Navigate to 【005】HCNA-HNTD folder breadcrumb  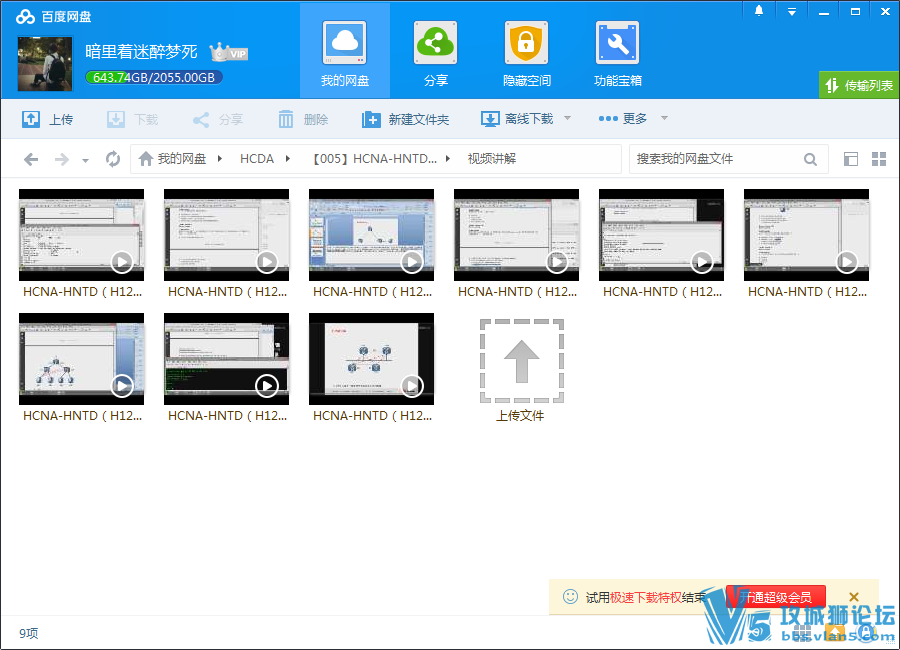(x=375, y=158)
